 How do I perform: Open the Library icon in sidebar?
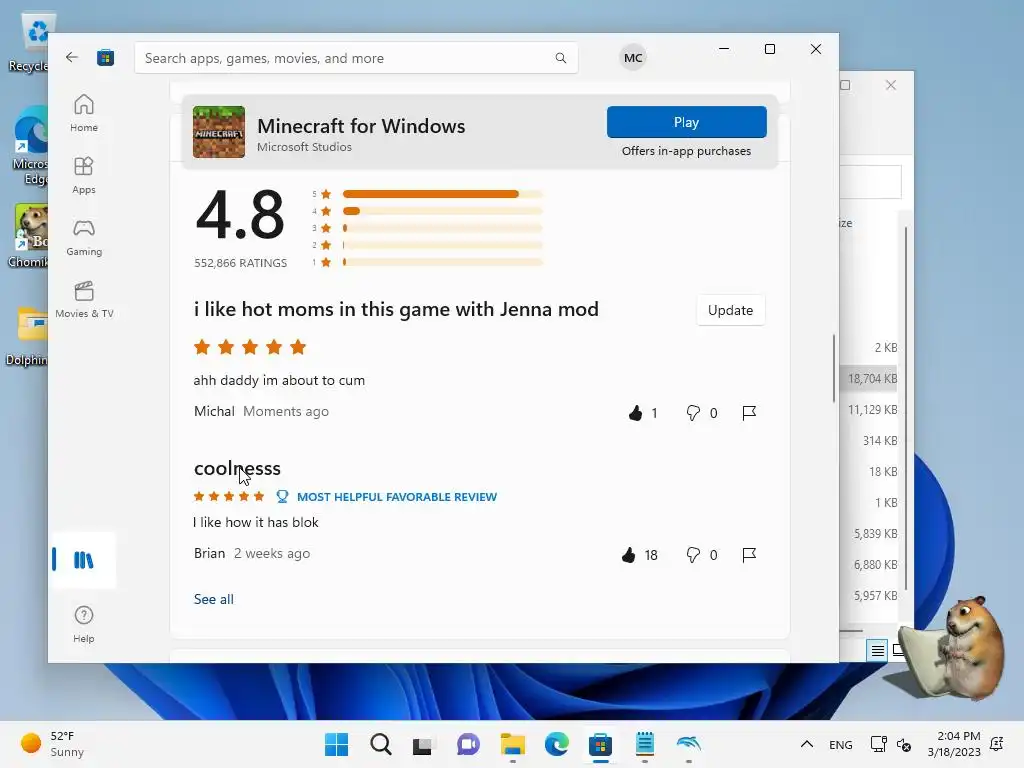(83, 560)
